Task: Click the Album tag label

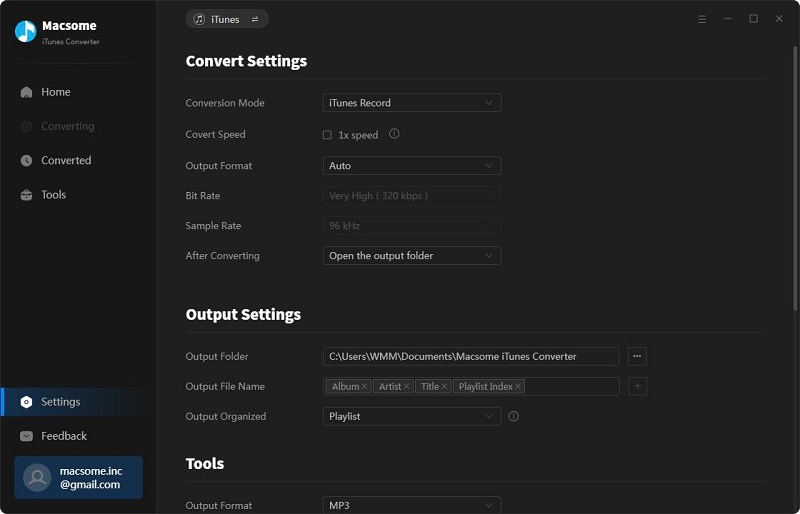Action: tap(345, 386)
